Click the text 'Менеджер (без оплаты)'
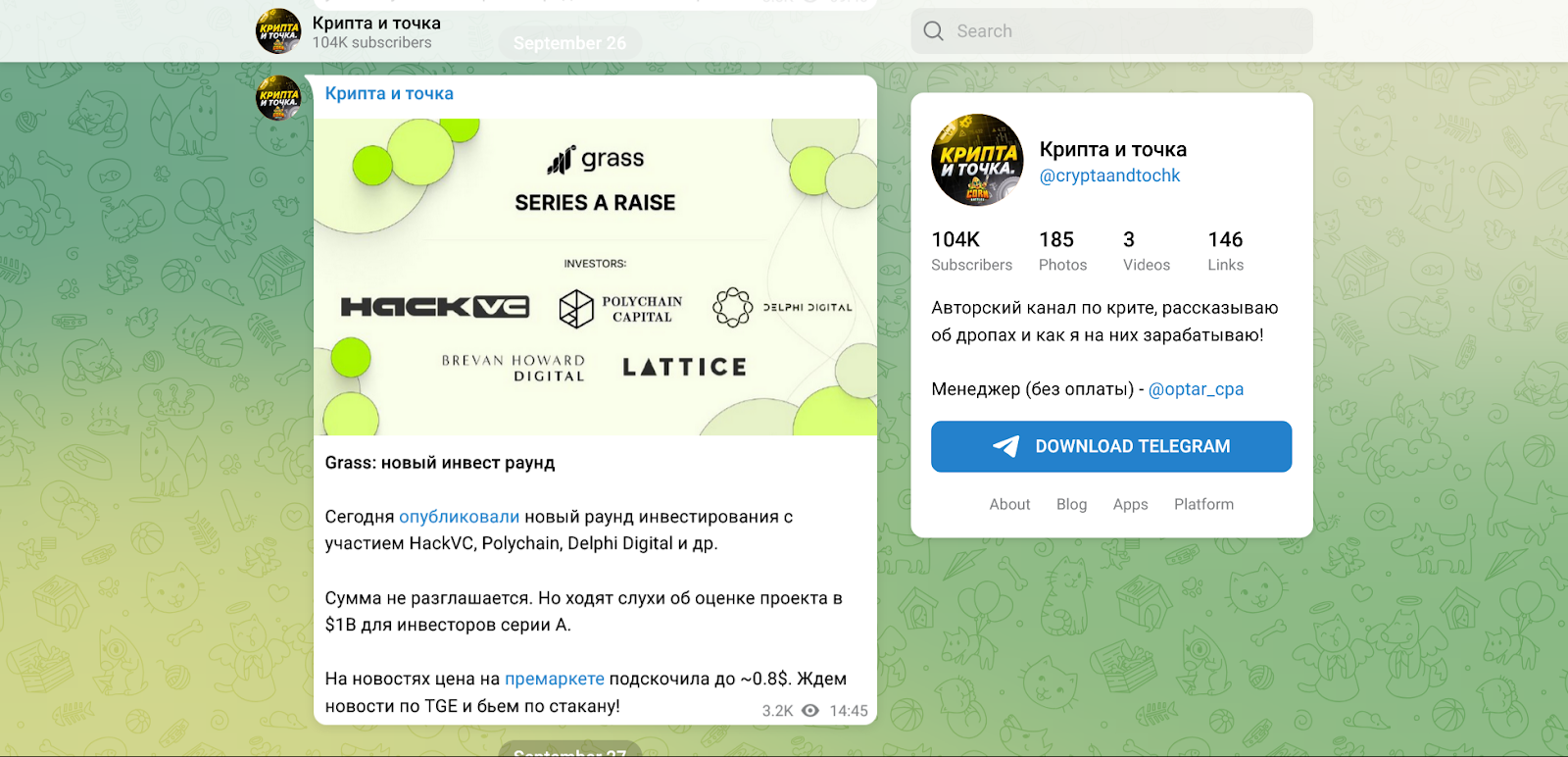Image resolution: width=1568 pixels, height=757 pixels. (x=1033, y=389)
